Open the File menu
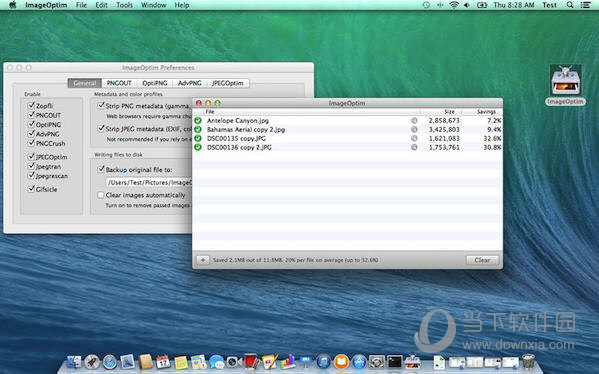The width and height of the screenshot is (599, 374). click(x=81, y=5)
